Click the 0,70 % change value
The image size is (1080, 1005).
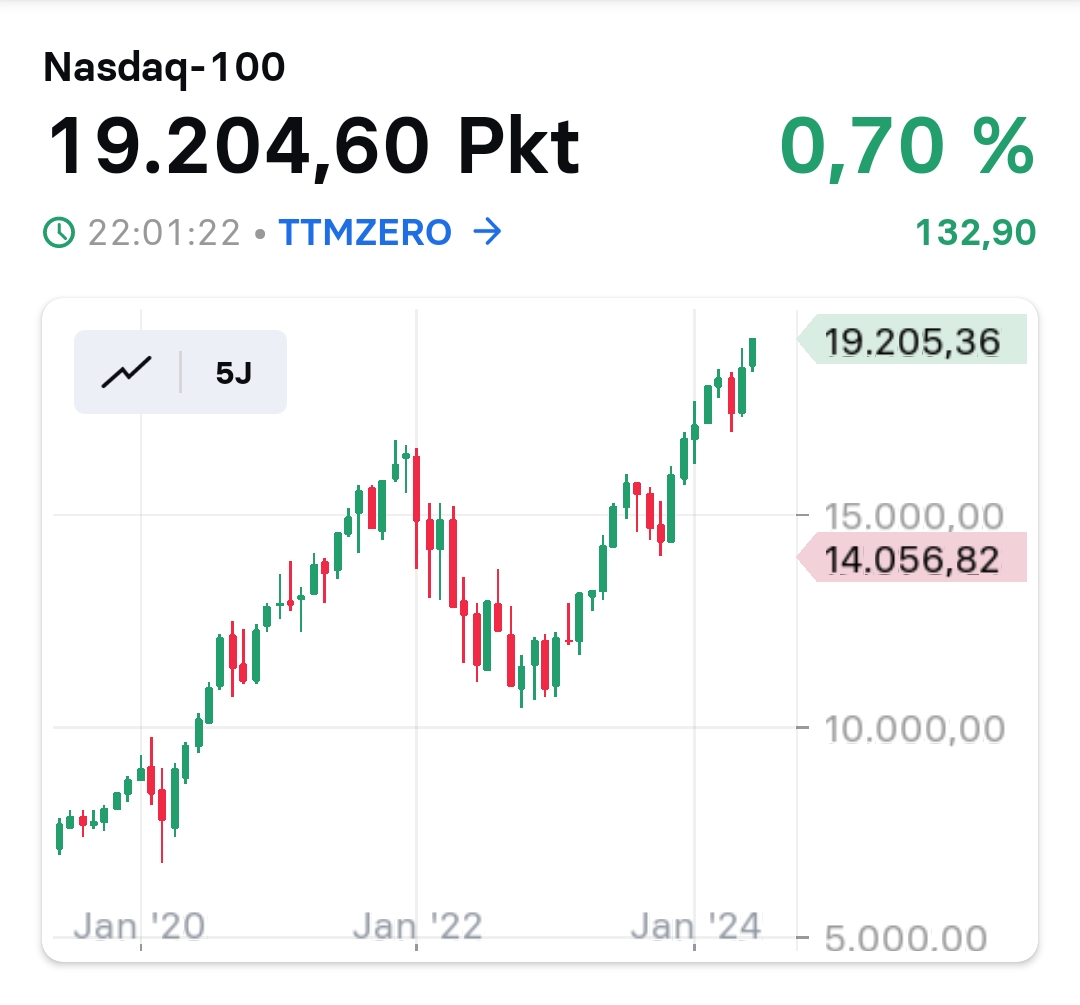point(906,146)
